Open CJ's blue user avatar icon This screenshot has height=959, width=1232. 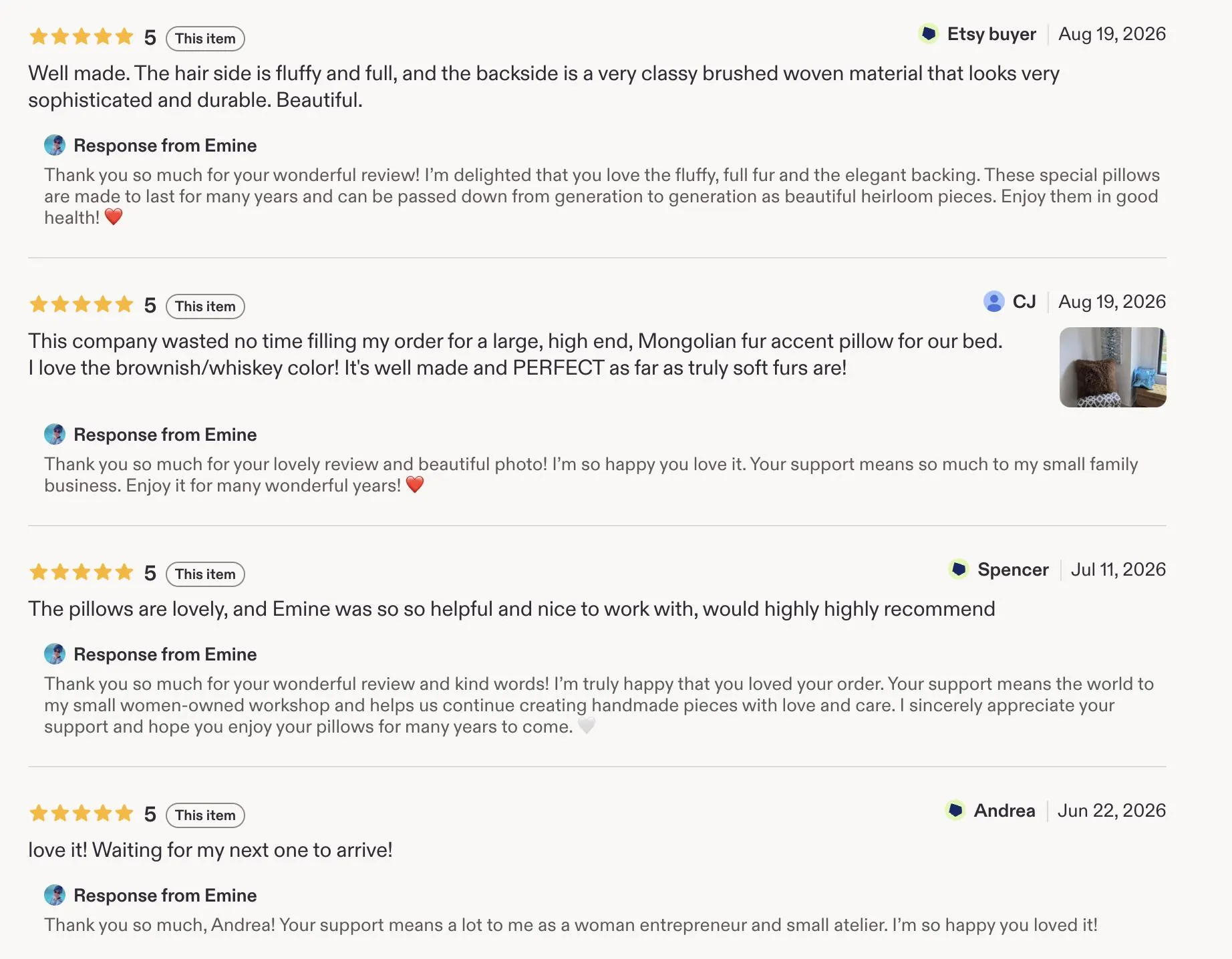point(993,301)
